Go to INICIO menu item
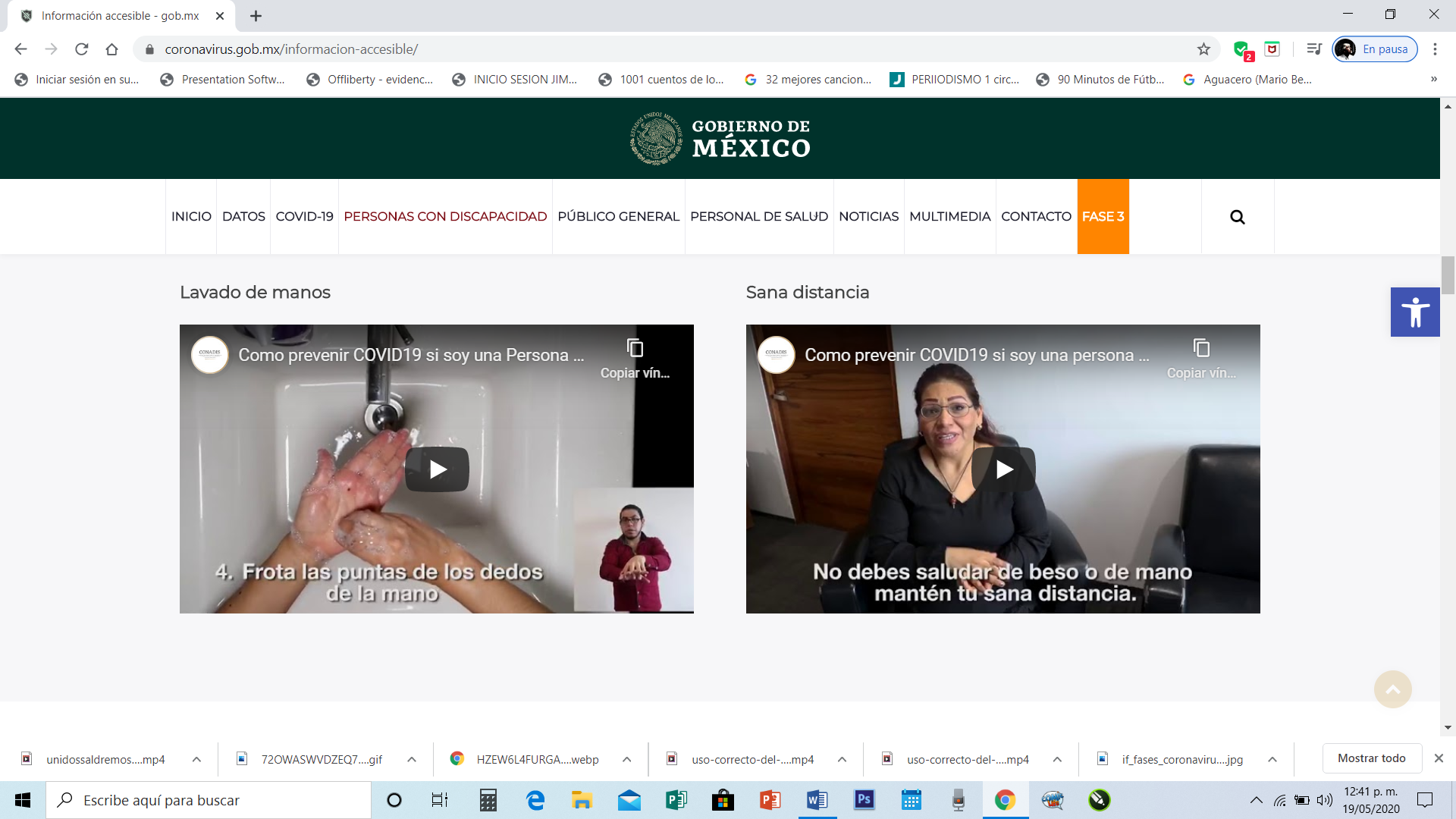 tap(191, 217)
